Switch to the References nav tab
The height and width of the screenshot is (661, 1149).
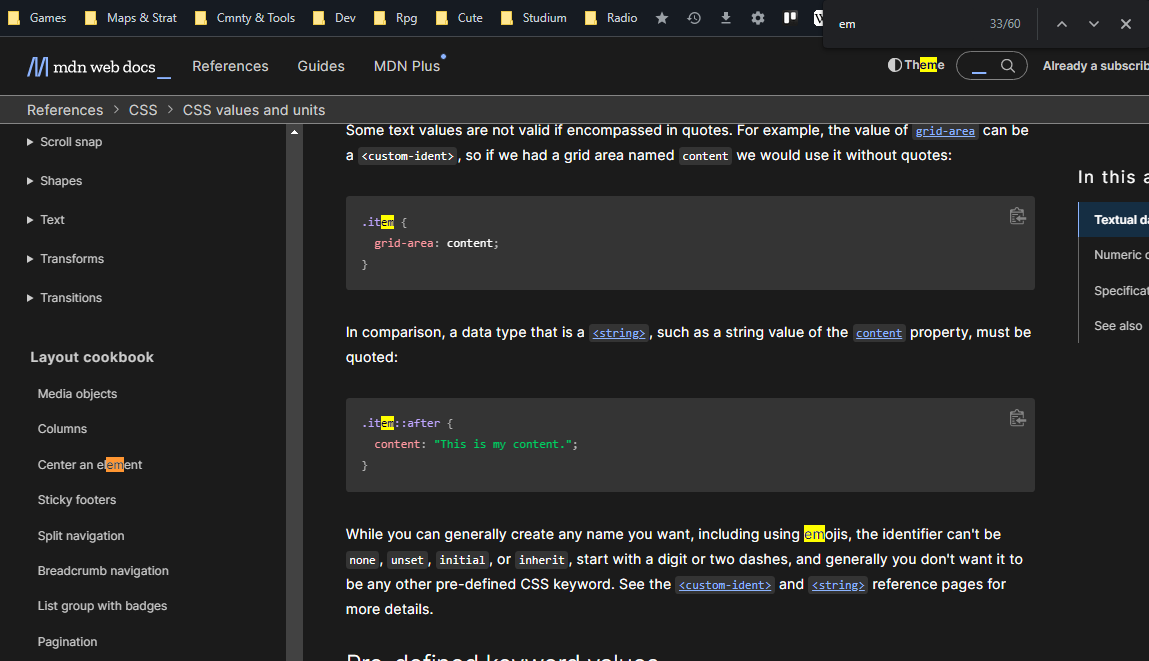tap(230, 65)
